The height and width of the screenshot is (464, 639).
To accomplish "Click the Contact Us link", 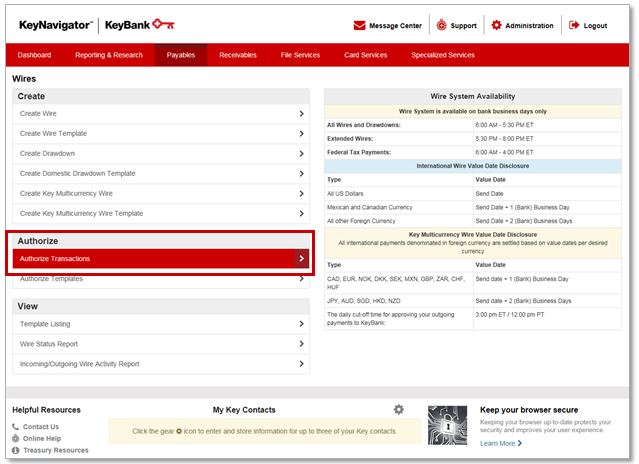I will click(41, 427).
